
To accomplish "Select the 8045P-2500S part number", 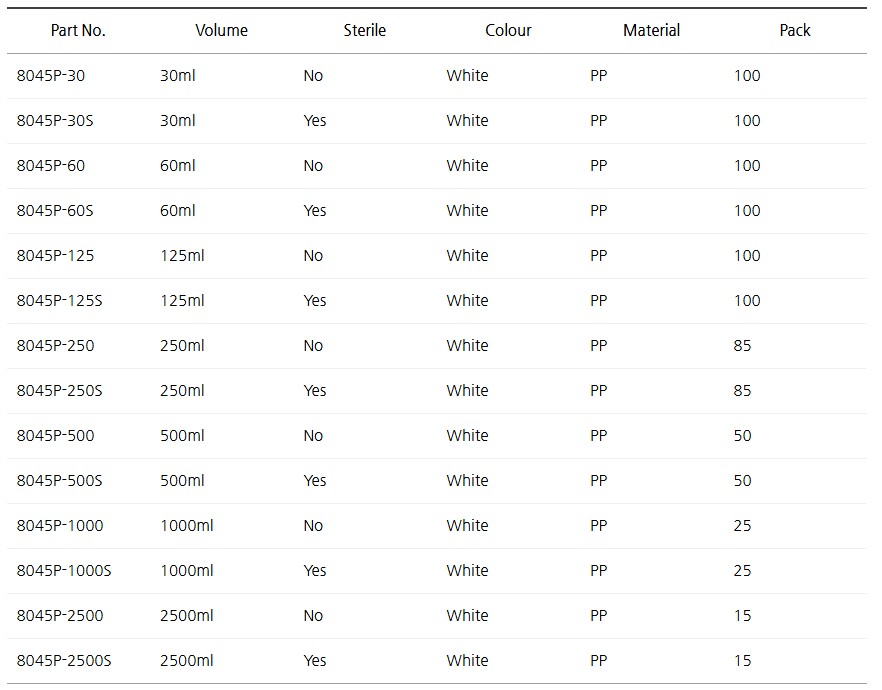I will point(64,661).
